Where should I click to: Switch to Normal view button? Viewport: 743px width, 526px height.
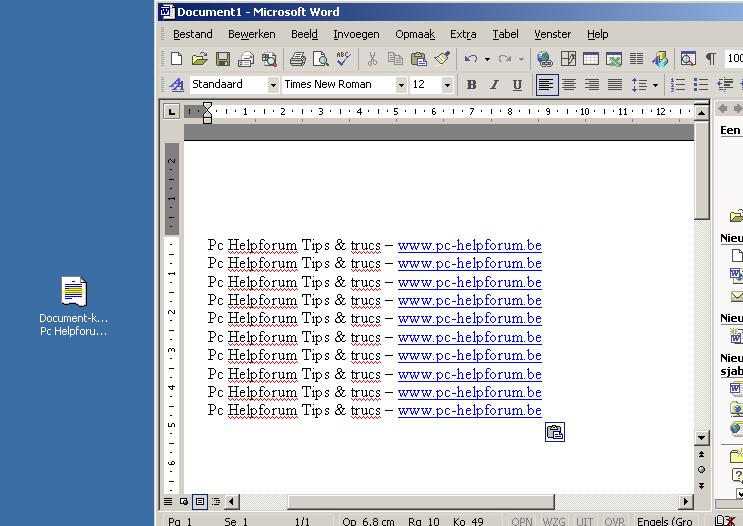click(x=168, y=501)
